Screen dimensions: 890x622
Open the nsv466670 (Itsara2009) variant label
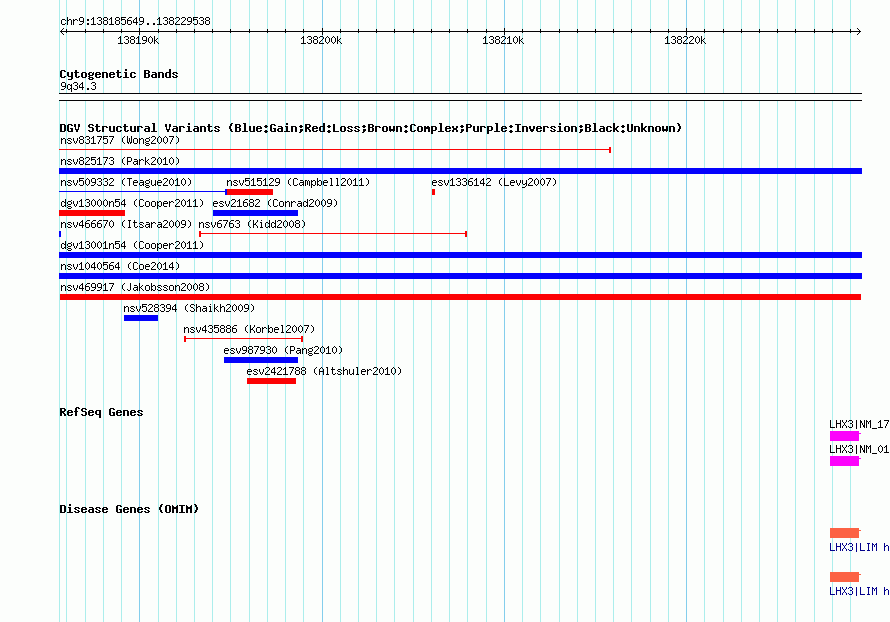(126, 224)
